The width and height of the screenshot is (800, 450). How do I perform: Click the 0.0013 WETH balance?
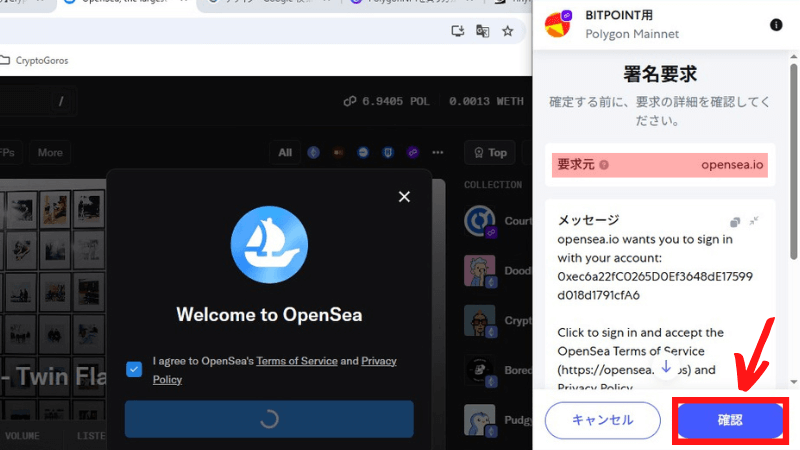click(x=486, y=102)
